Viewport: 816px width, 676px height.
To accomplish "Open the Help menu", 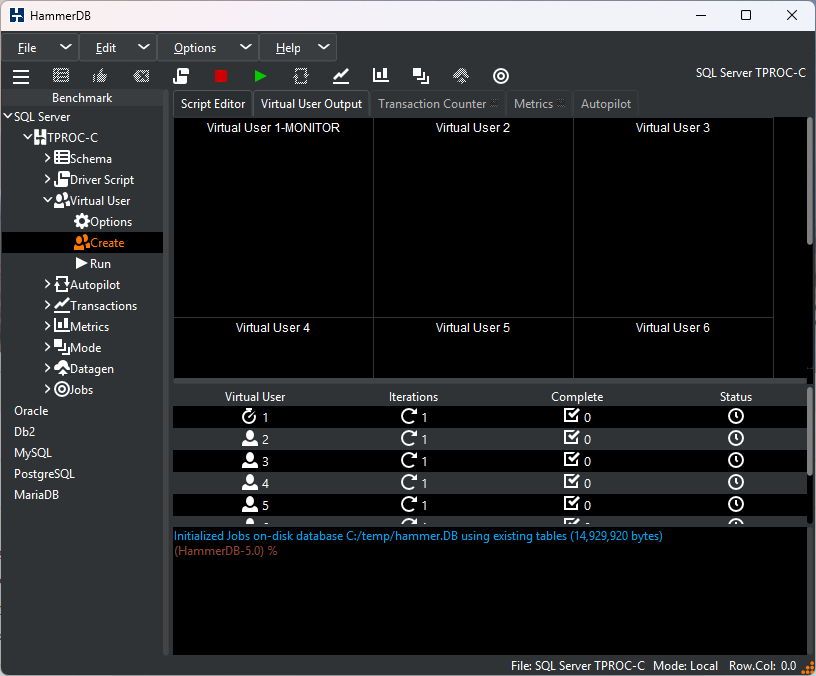I will (298, 48).
